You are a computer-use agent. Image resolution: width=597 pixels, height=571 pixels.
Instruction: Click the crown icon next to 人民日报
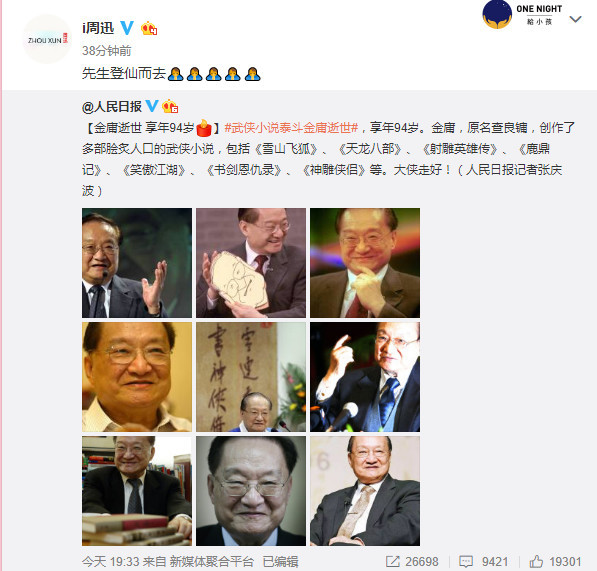(x=170, y=106)
